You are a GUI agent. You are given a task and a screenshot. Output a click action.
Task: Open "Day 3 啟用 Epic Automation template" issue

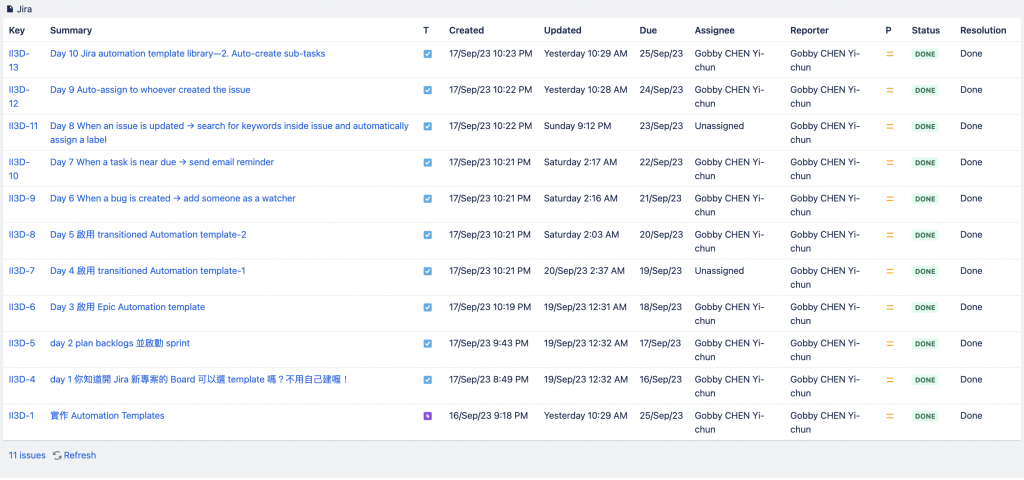point(127,307)
